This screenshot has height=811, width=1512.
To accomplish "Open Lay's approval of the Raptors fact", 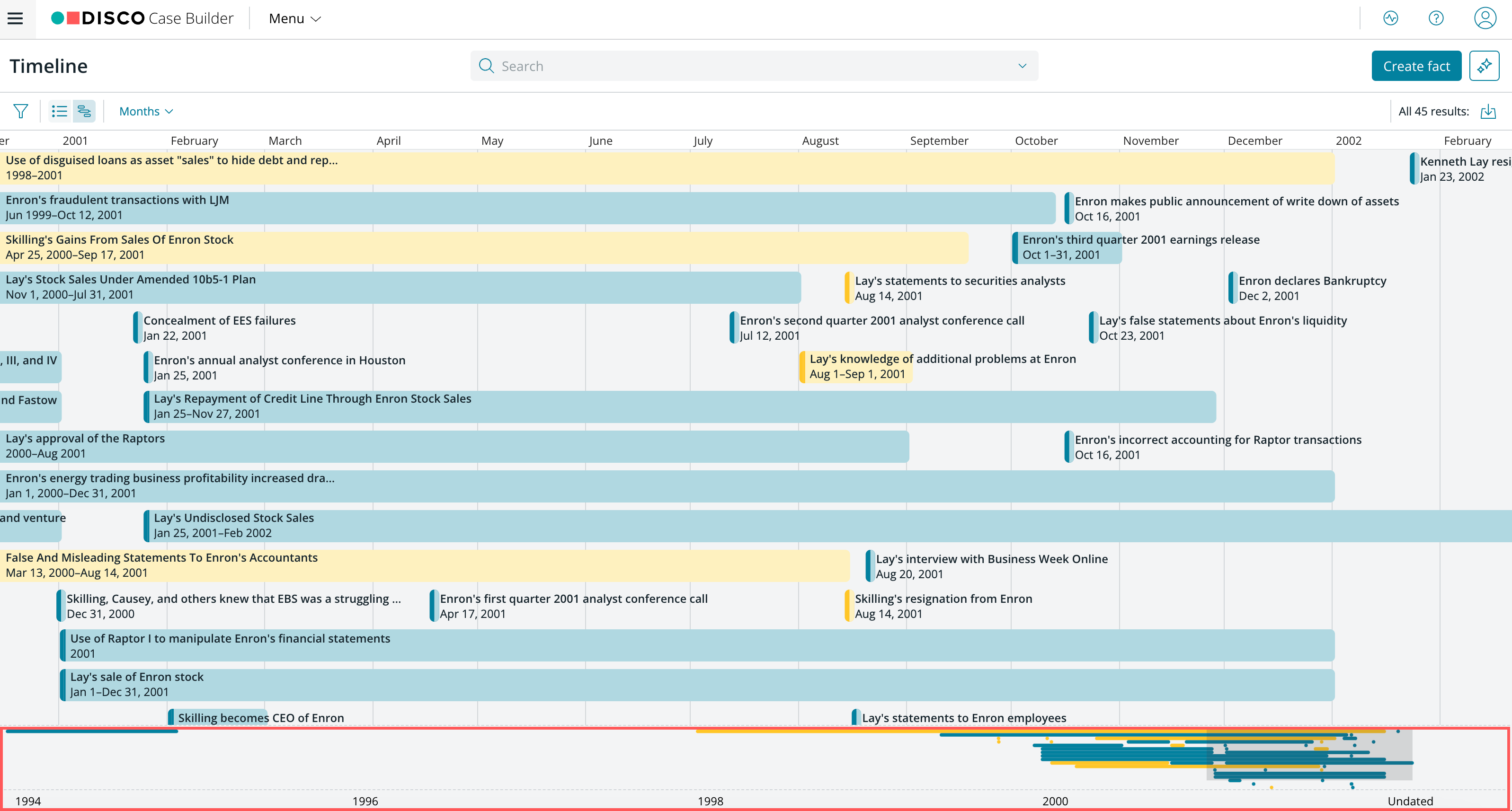I will coord(454,447).
